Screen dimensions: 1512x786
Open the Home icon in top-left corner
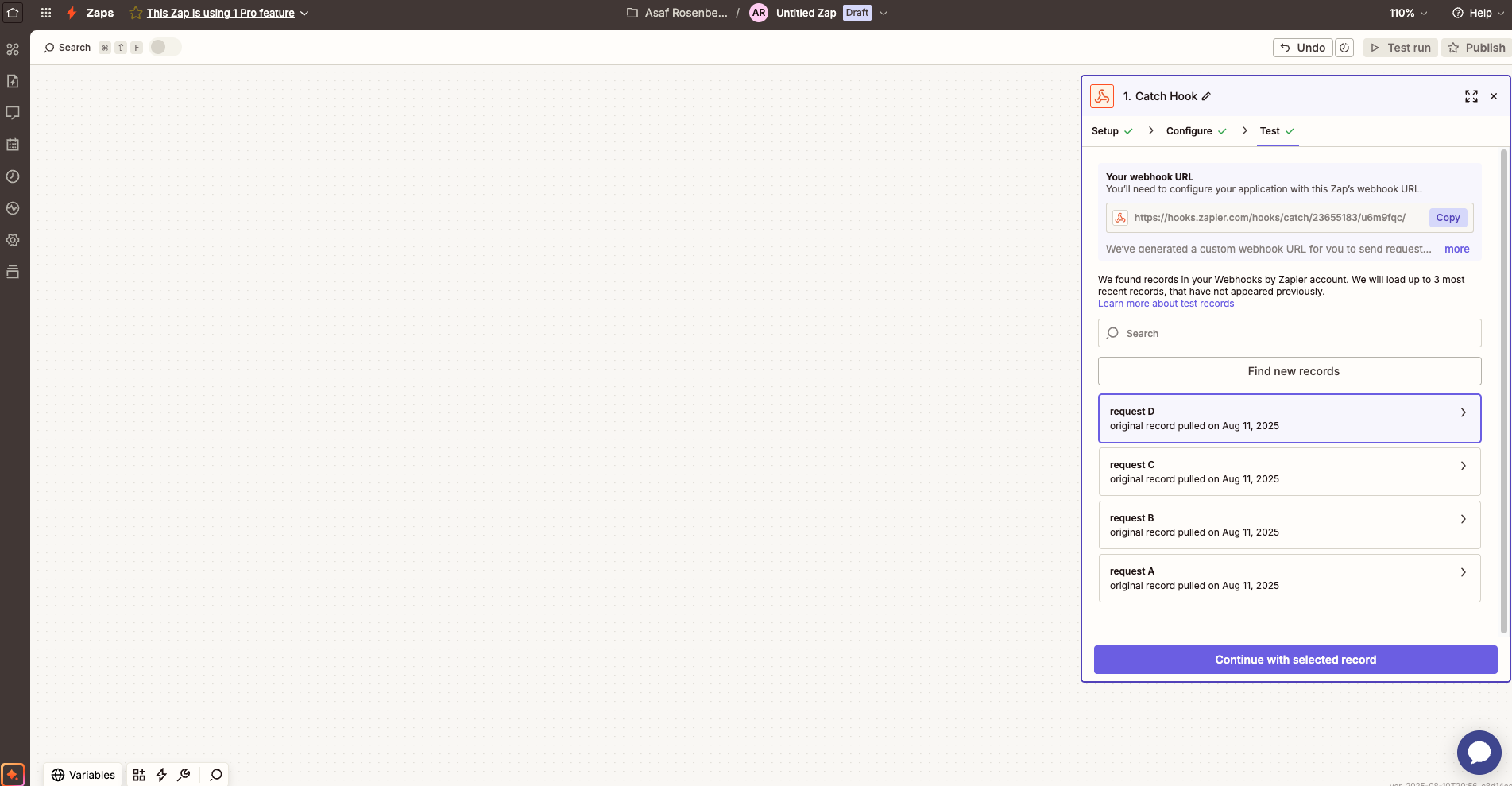(x=13, y=13)
